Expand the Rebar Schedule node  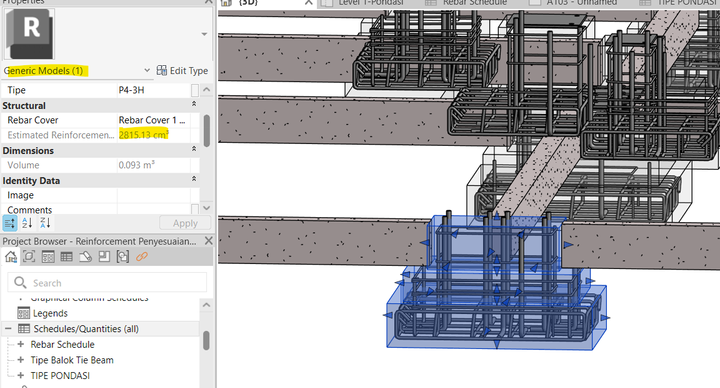coord(21,344)
